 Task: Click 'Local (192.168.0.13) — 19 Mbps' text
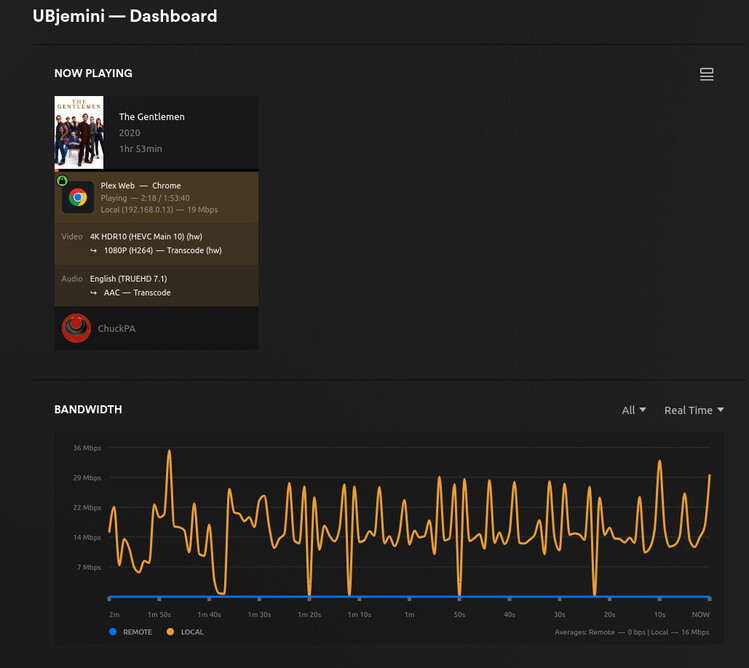point(159,210)
